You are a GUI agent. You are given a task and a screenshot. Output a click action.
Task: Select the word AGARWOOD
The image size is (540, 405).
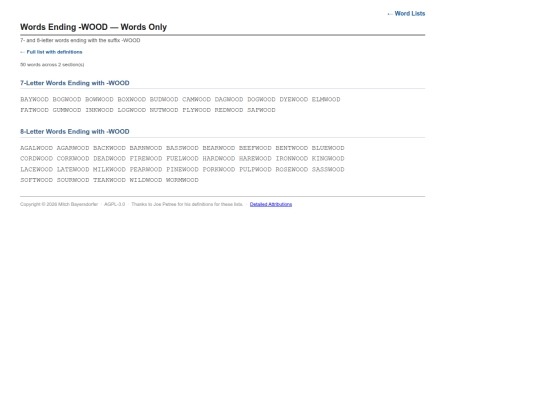coord(73,148)
